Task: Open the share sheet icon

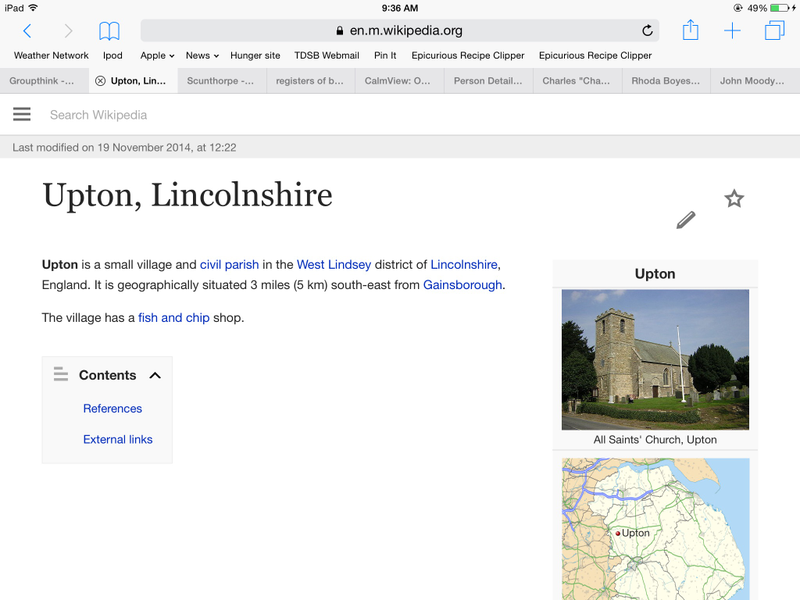Action: tap(690, 30)
